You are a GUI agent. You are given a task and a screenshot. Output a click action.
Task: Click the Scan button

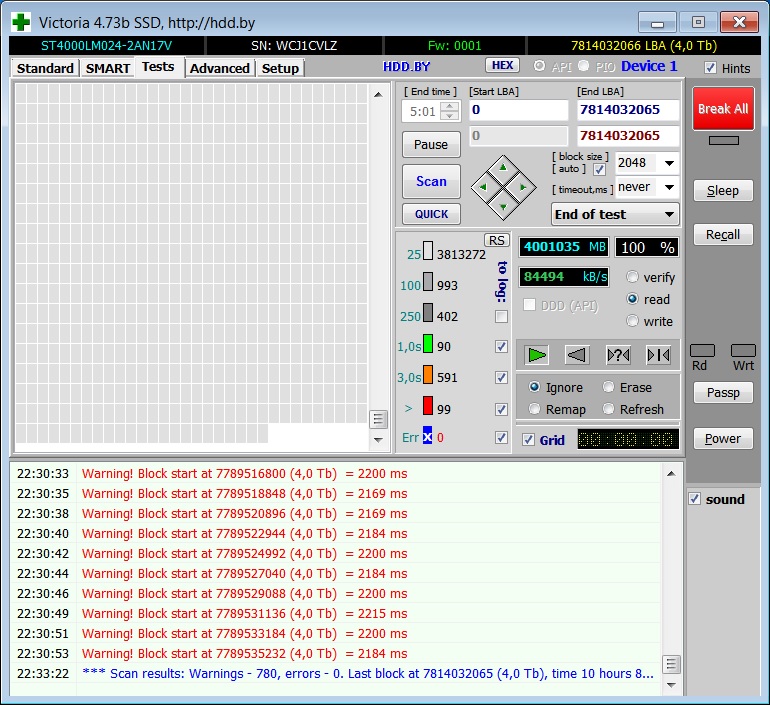pyautogui.click(x=431, y=181)
